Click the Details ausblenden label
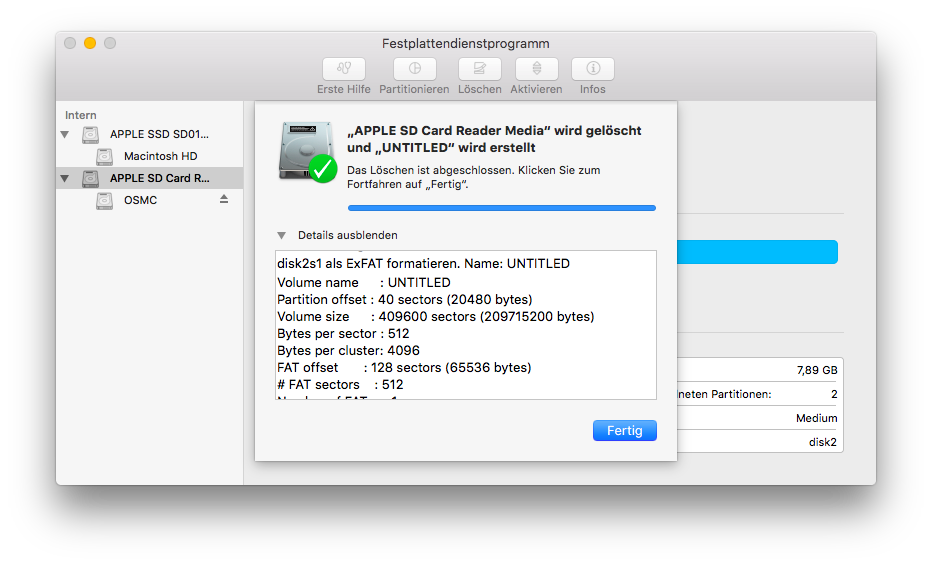932x565 pixels. coord(348,235)
